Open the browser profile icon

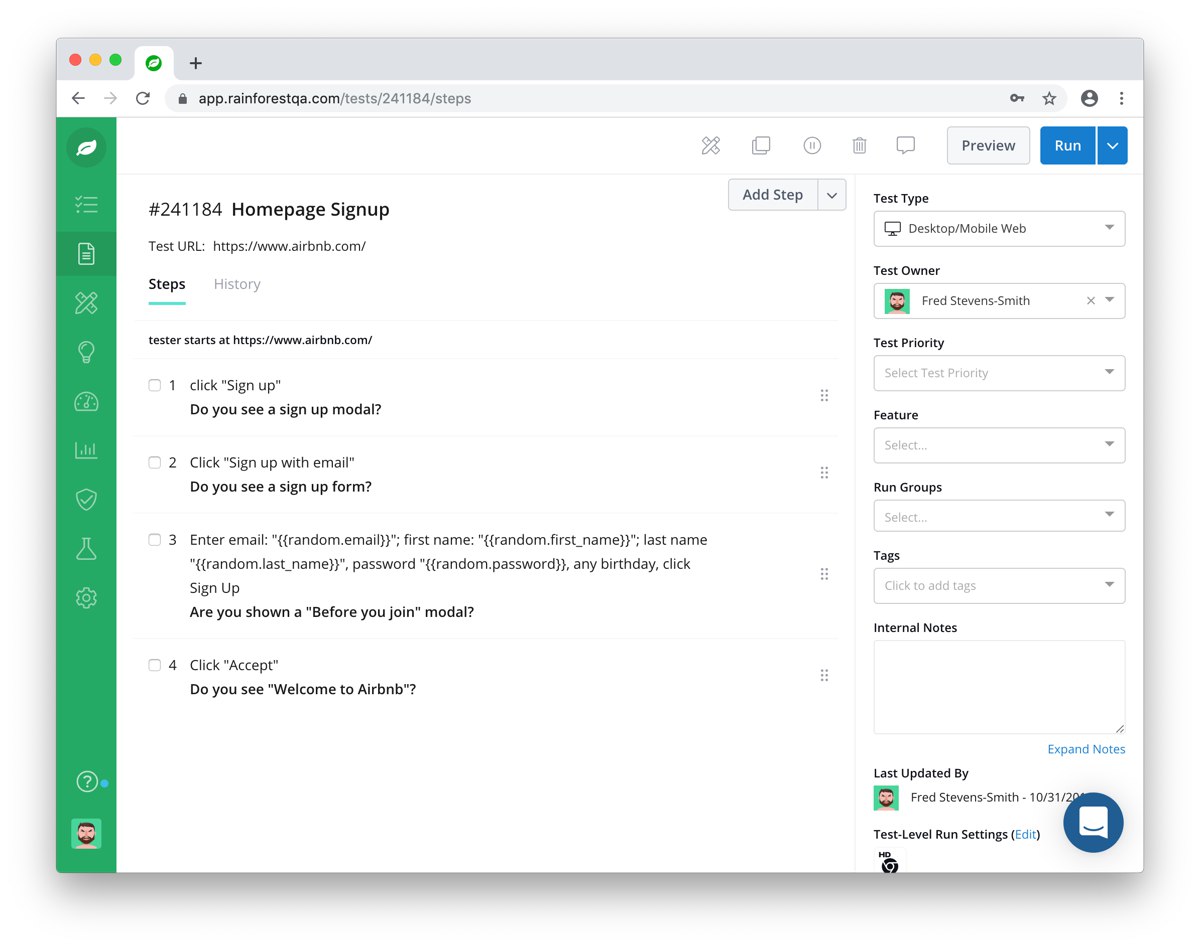[1090, 98]
